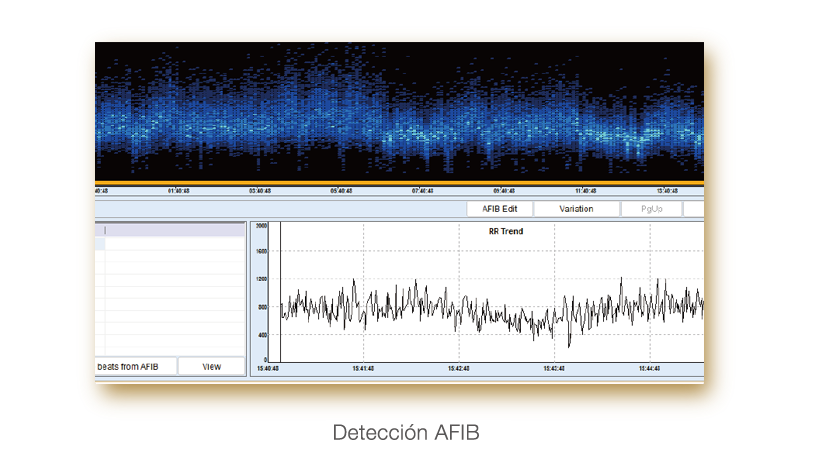Viewport: 813px width, 454px height.
Task: Click the AFIB Edit button
Action: (x=499, y=209)
